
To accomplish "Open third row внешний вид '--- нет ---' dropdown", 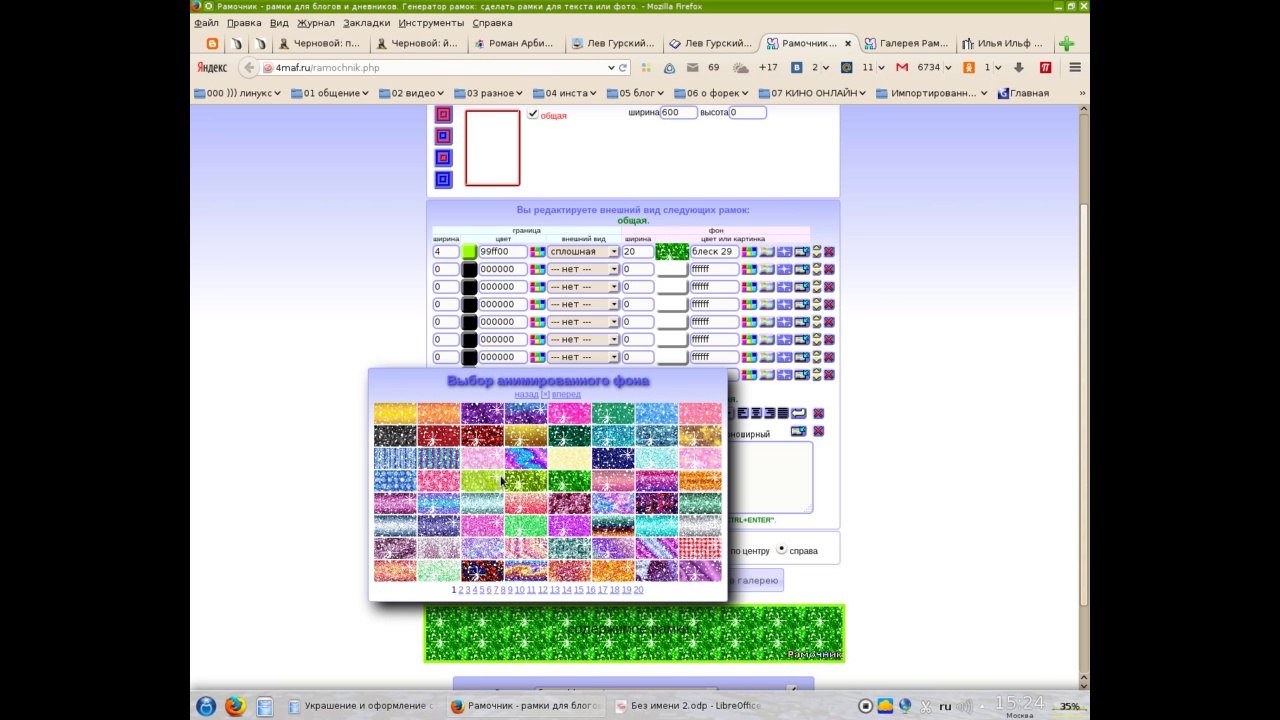I will coord(583,287).
